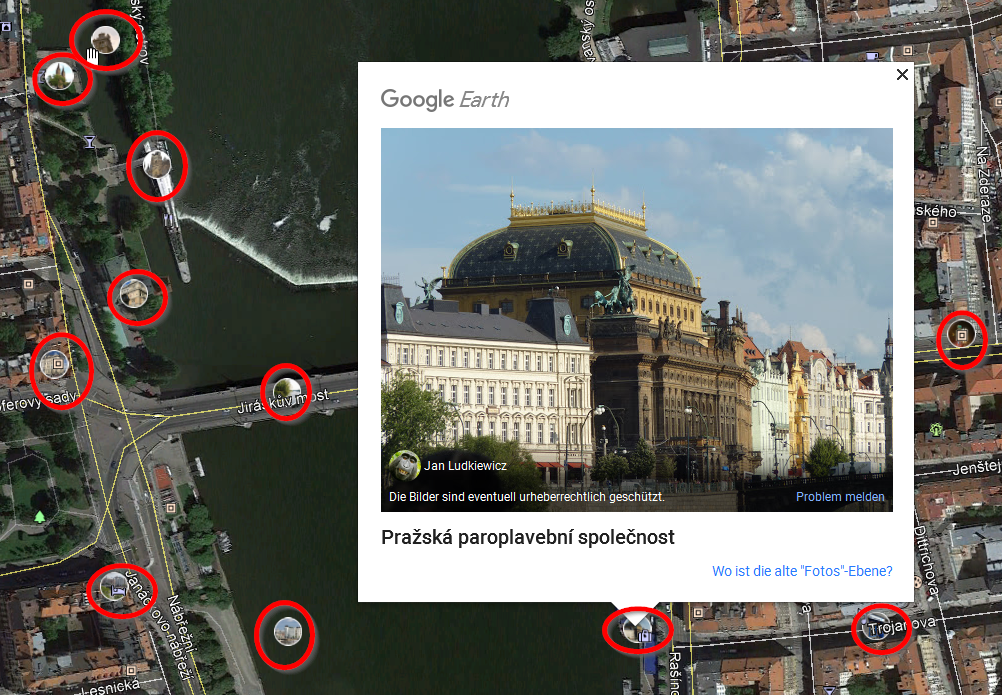This screenshot has height=695, width=1002.
Task: Click the 'Problem melden' link
Action: pos(840,497)
